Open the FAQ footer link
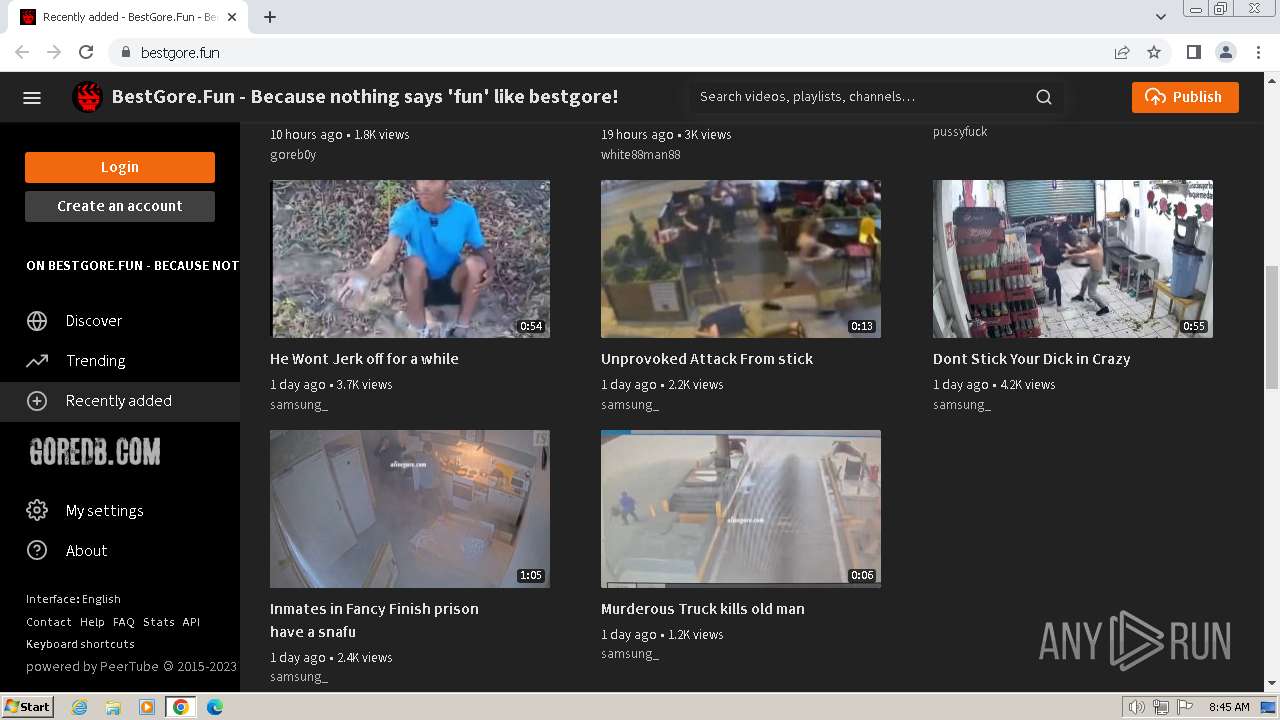1280x720 pixels. (x=124, y=622)
